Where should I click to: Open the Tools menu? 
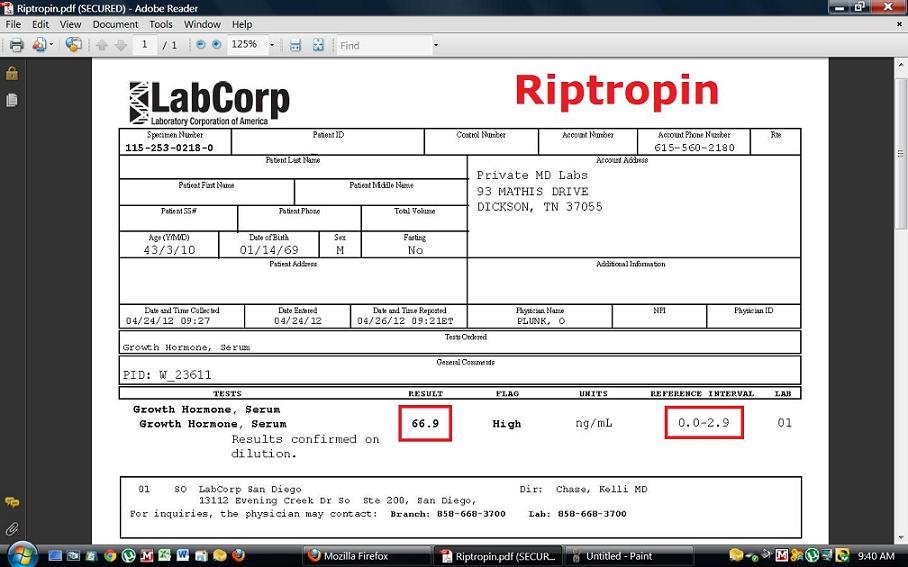coord(160,24)
